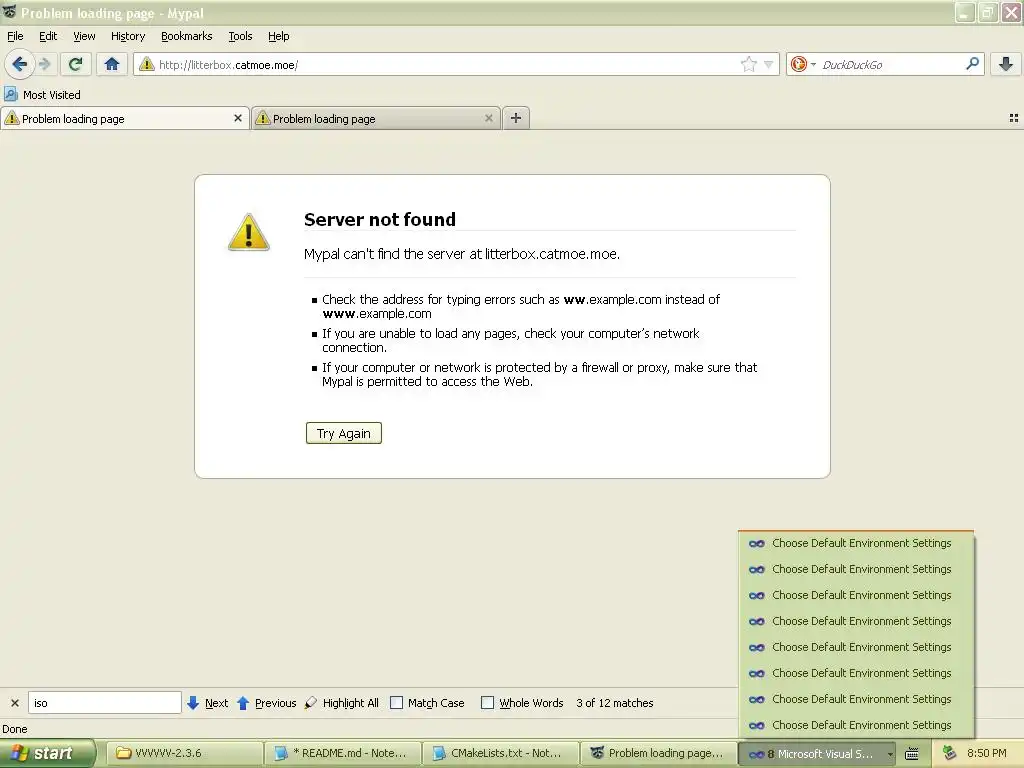Screen dimensions: 1024x768
Task: Click the warning icon in the address bar
Action: pyautogui.click(x=146, y=65)
